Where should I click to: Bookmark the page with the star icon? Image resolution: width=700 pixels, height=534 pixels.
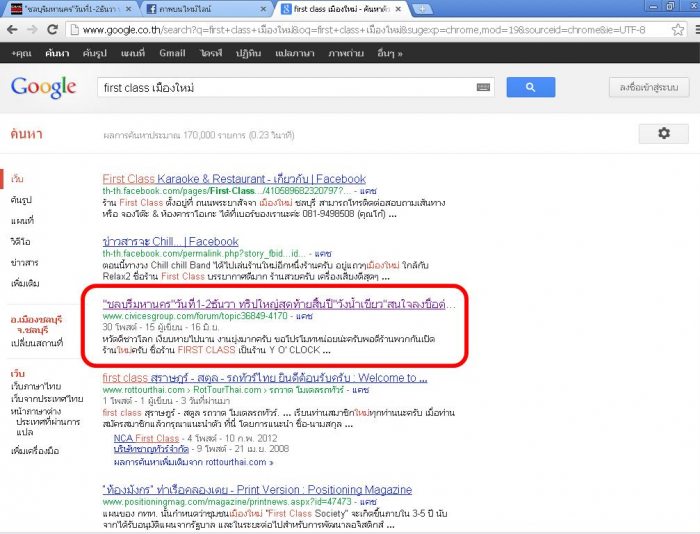(678, 30)
